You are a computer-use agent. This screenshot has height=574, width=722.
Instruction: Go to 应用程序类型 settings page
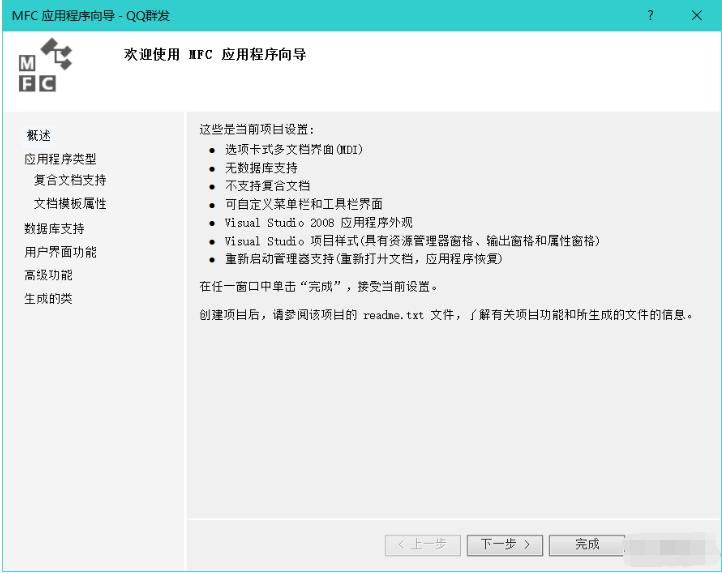pos(60,159)
